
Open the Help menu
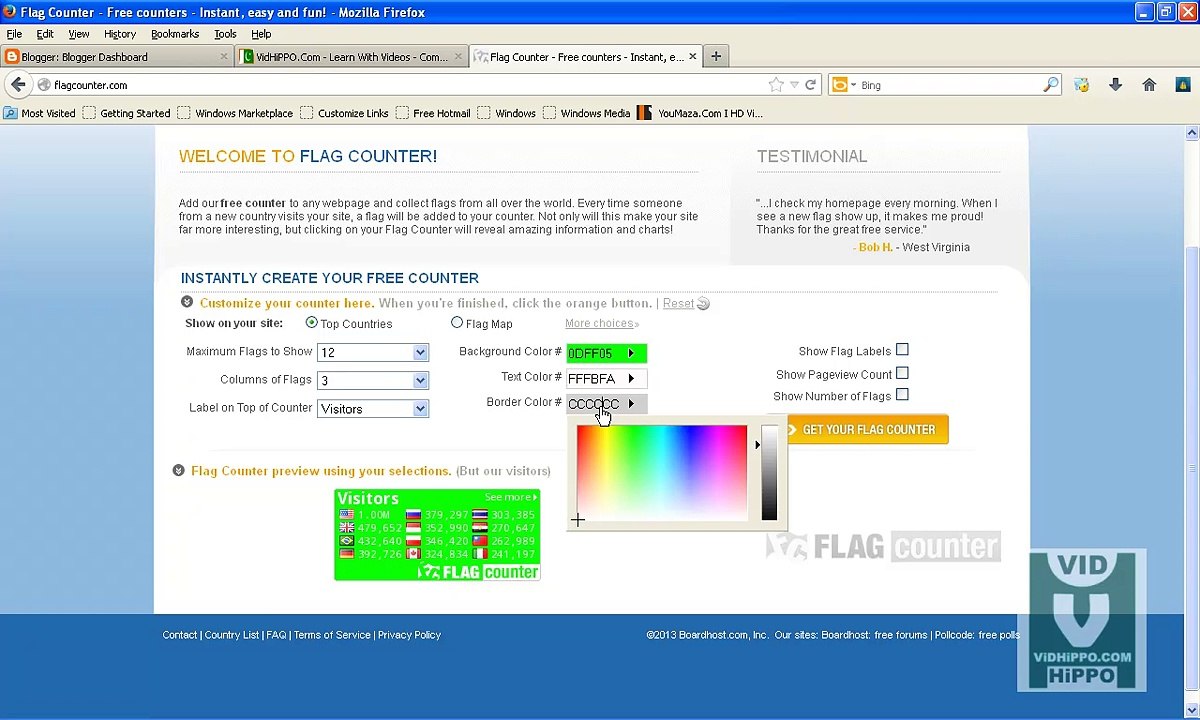tap(261, 34)
